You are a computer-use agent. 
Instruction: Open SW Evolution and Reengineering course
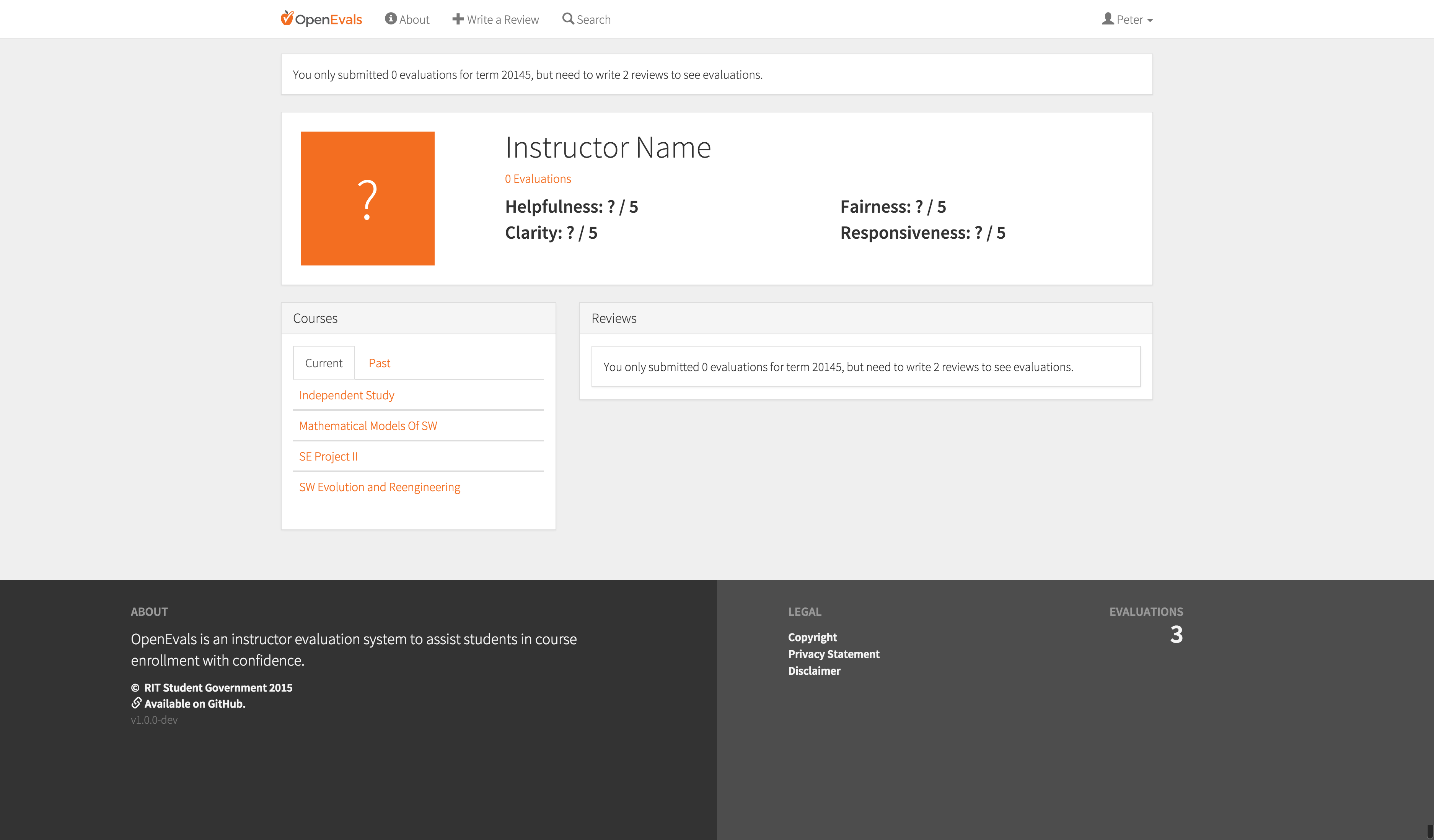click(x=380, y=487)
